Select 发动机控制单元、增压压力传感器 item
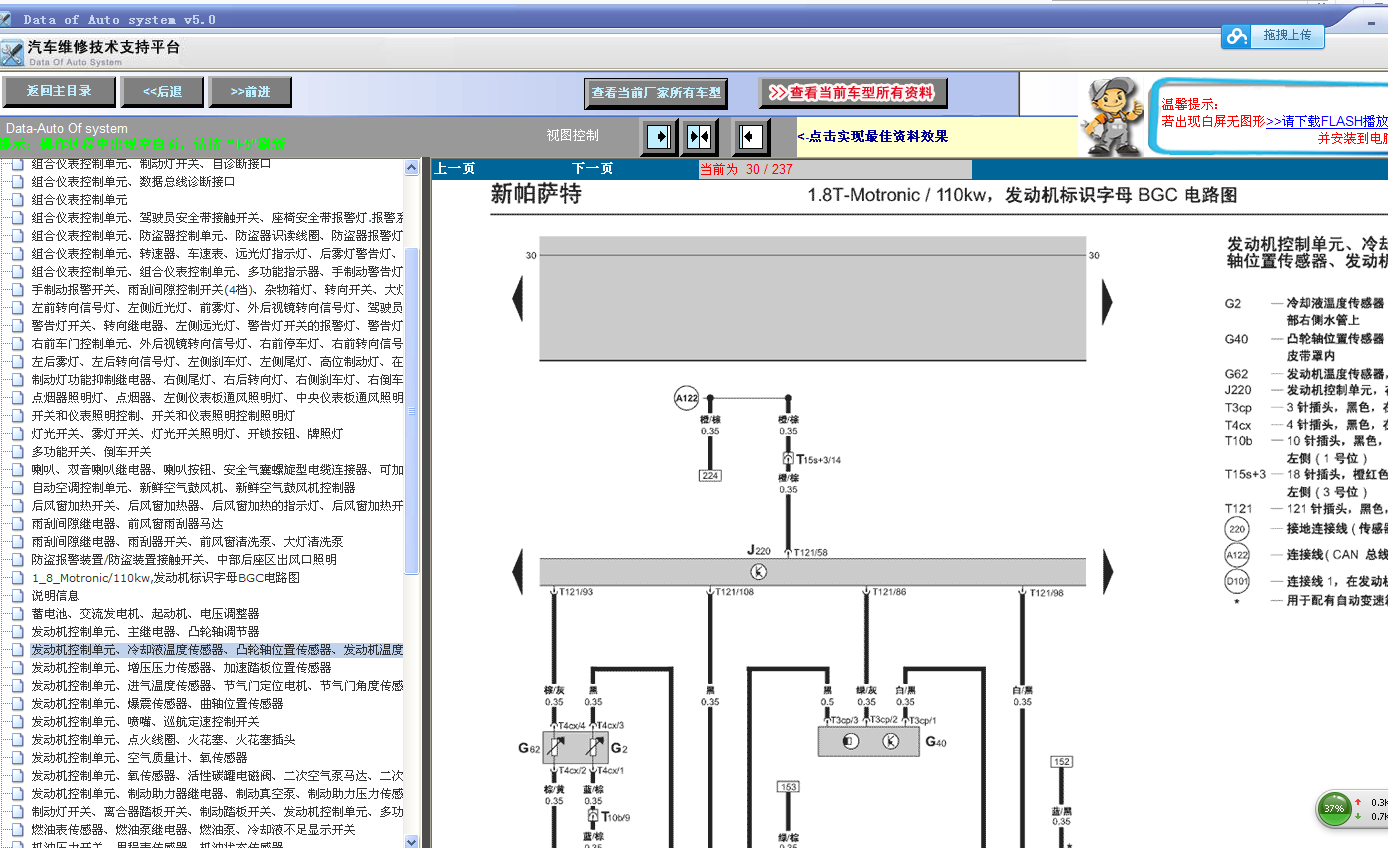Viewport: 1388px width, 848px height. [181, 668]
